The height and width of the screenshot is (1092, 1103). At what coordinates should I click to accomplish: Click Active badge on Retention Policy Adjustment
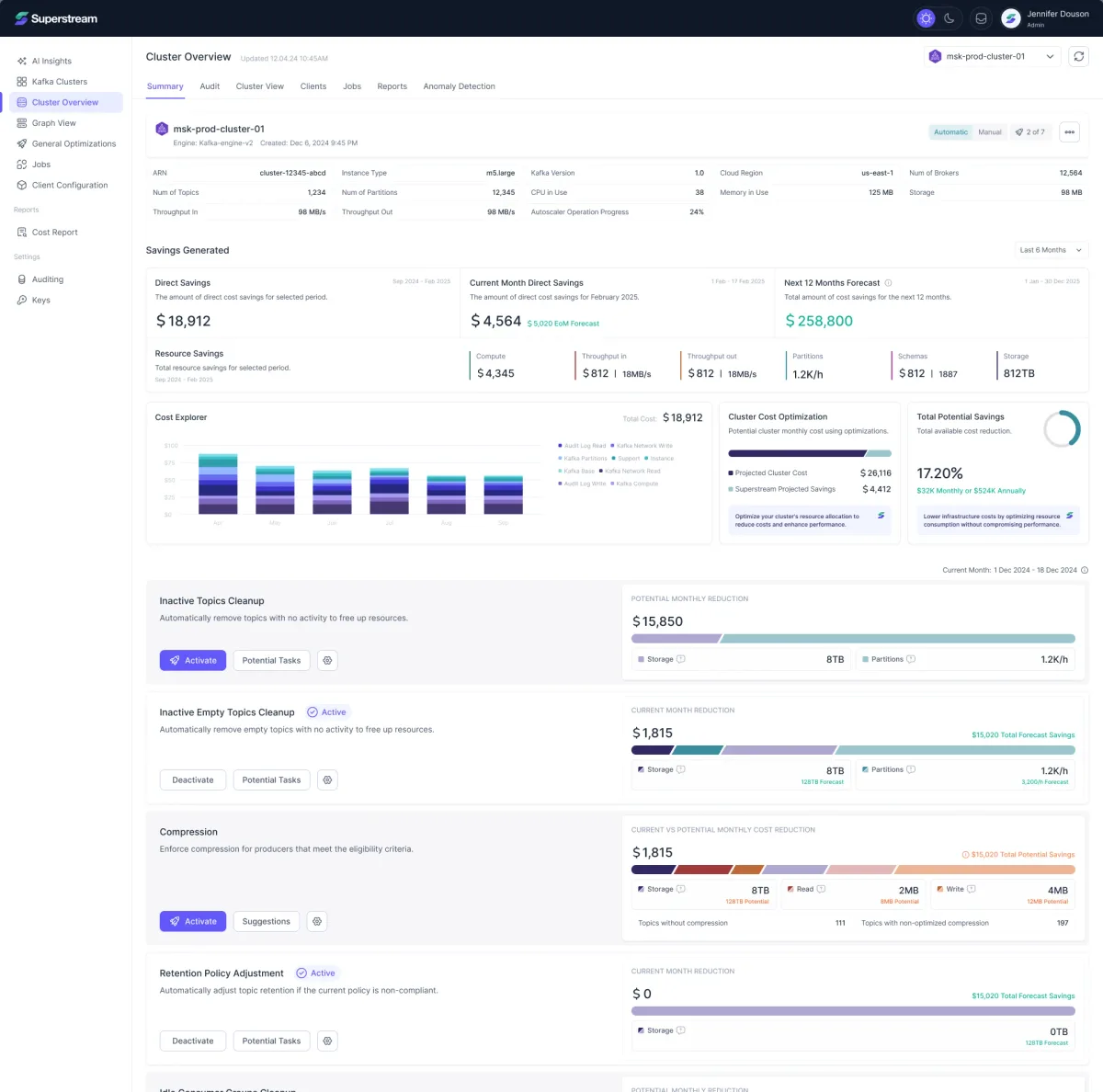(x=315, y=973)
